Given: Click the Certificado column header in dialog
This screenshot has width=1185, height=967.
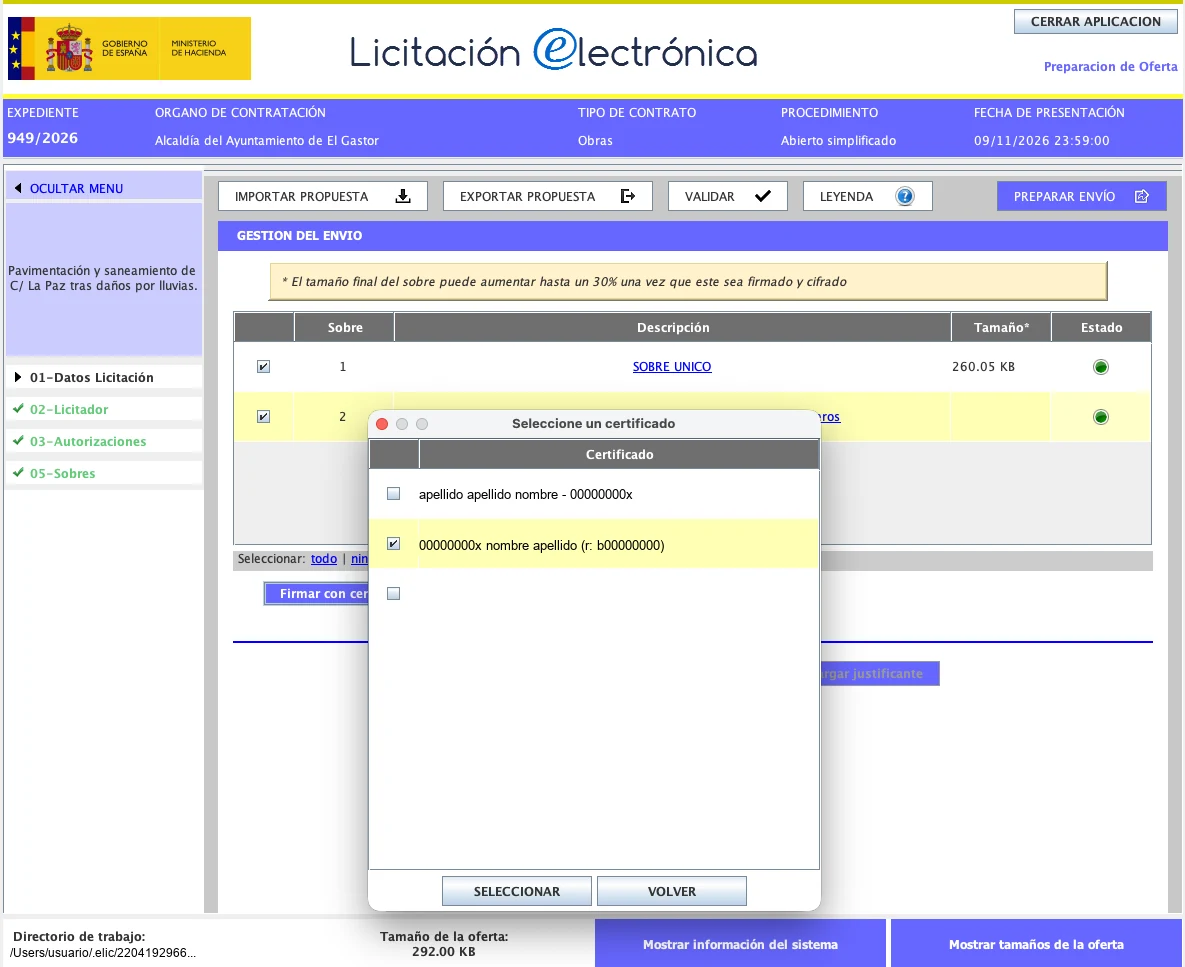Looking at the screenshot, I should 620,454.
